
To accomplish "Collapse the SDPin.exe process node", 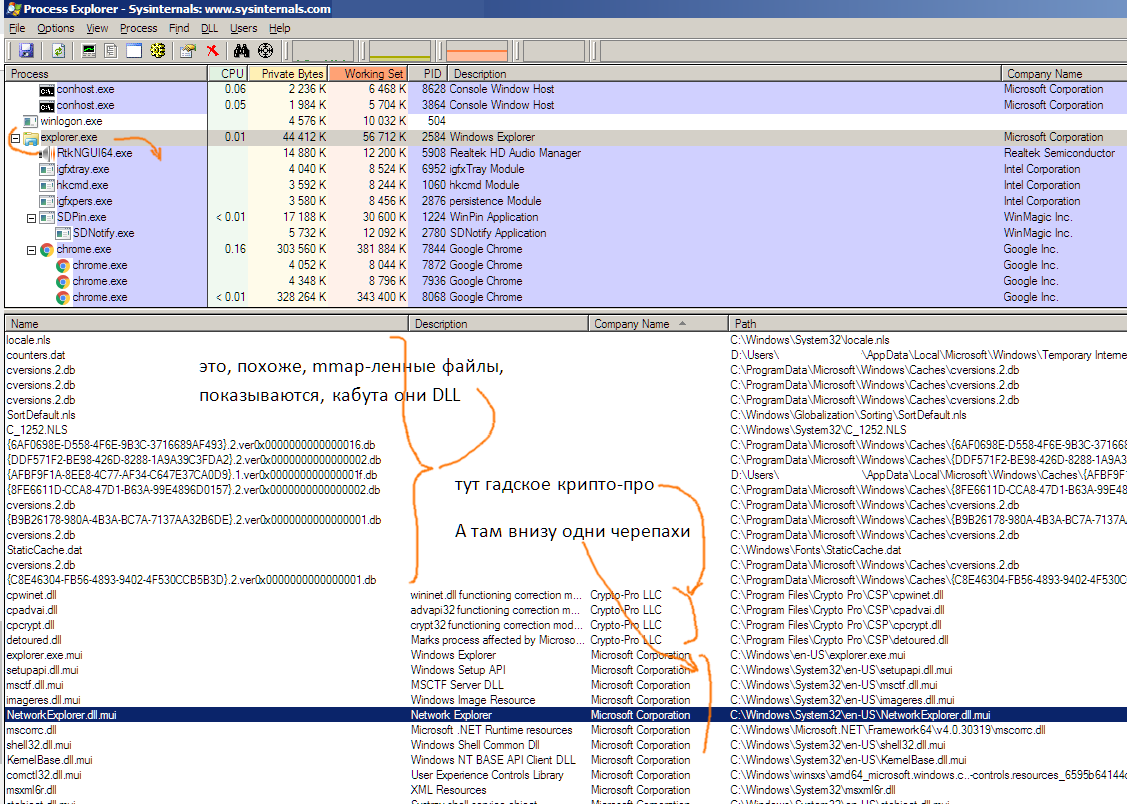I will point(31,217).
